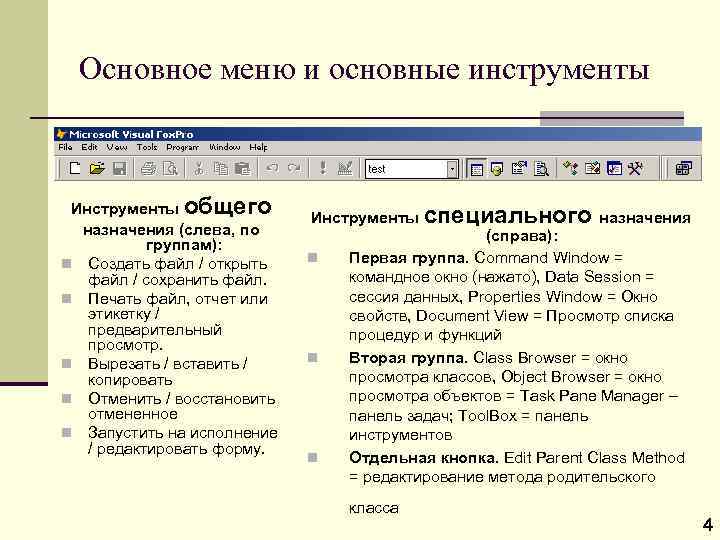The image size is (720, 540).
Task: Click the slide page number 4
Action: point(708,524)
